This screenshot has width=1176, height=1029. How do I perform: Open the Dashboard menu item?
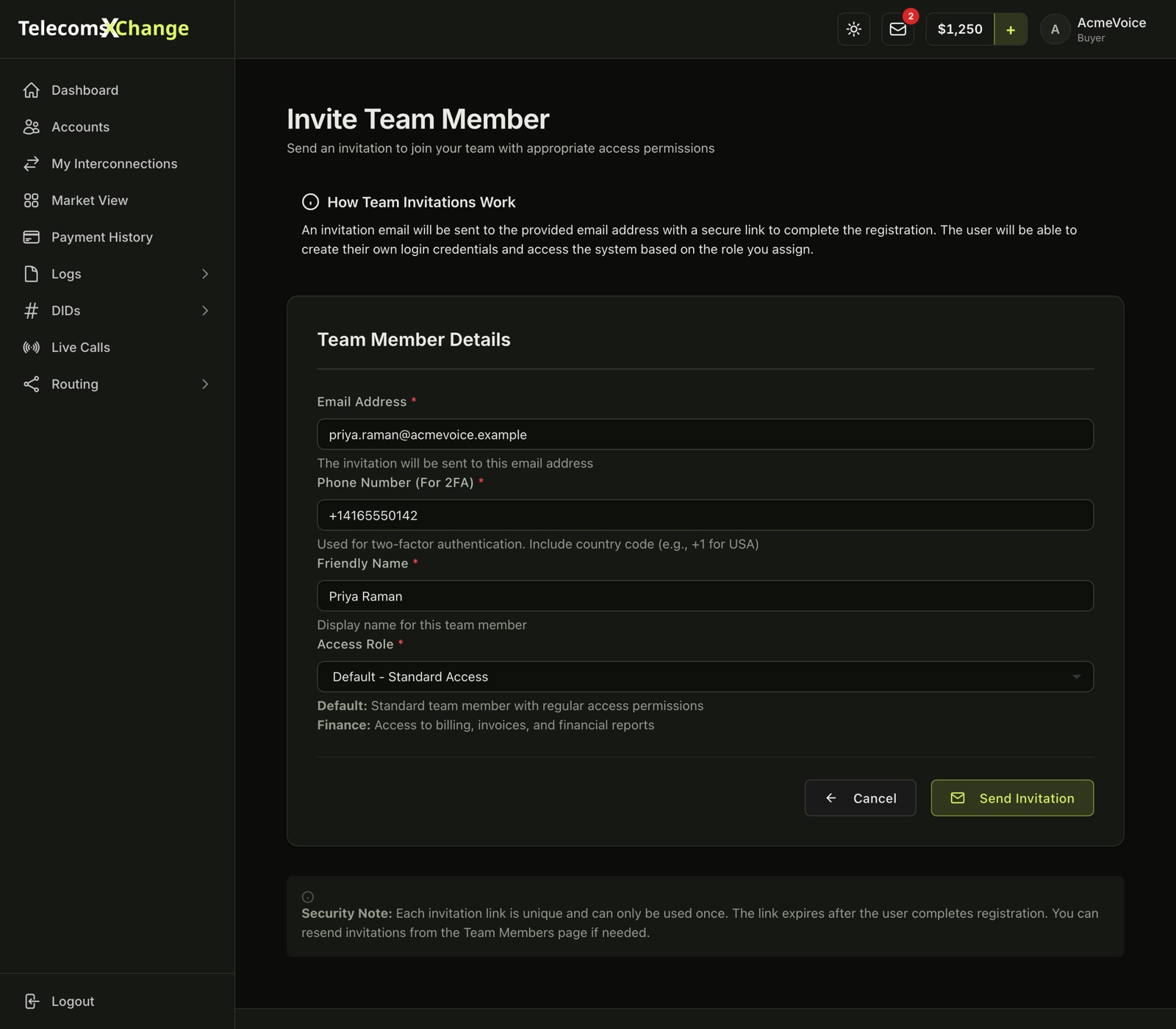pos(117,90)
